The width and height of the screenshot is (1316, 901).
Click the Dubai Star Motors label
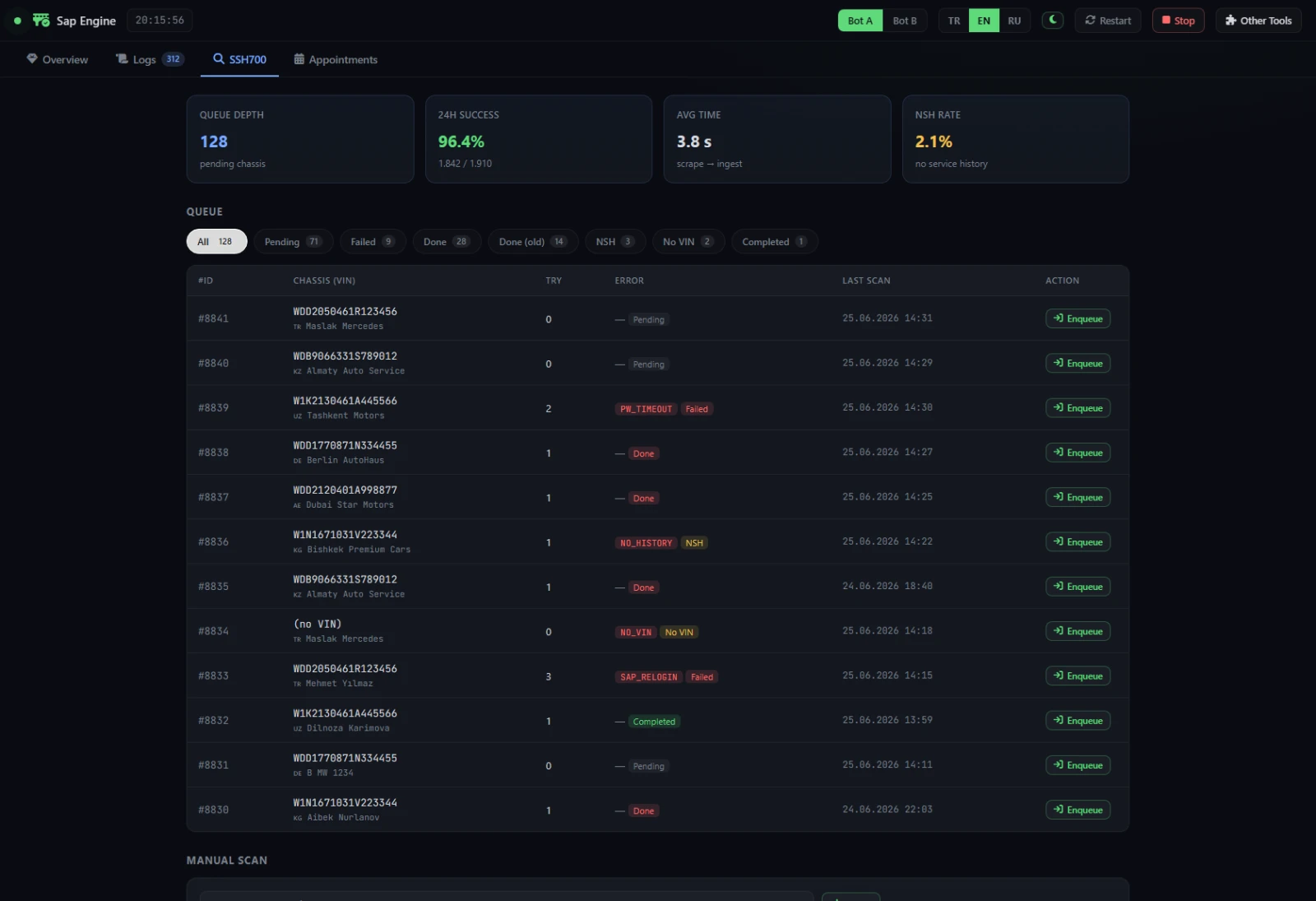[x=350, y=504]
